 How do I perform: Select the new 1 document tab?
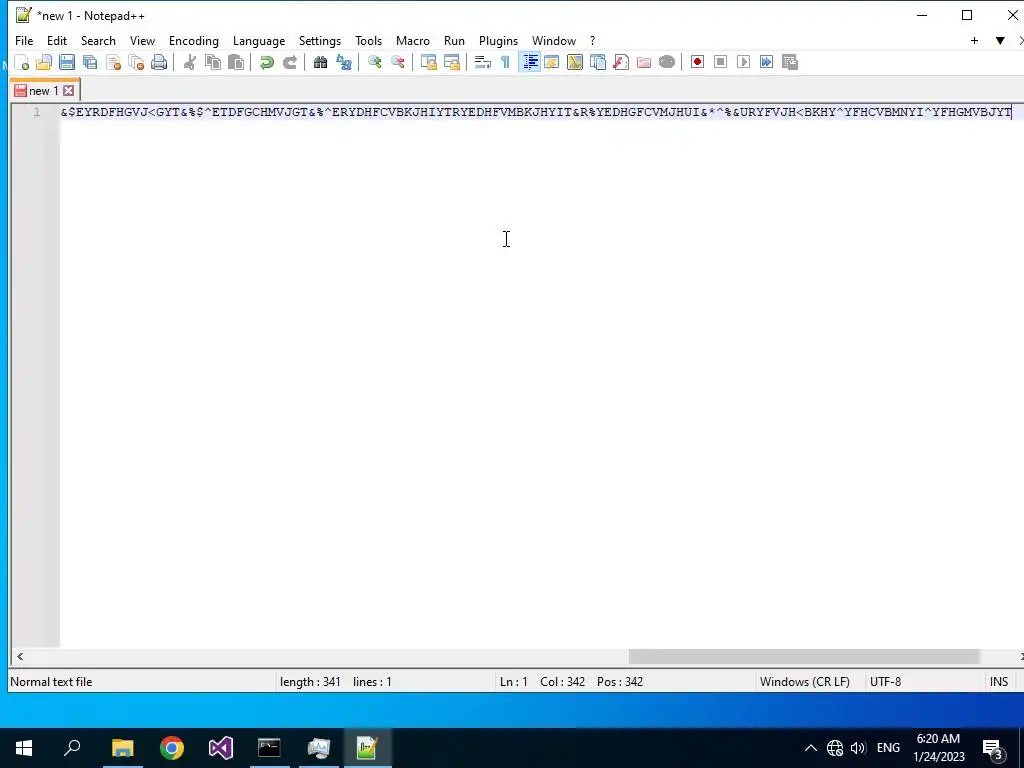[x=43, y=91]
